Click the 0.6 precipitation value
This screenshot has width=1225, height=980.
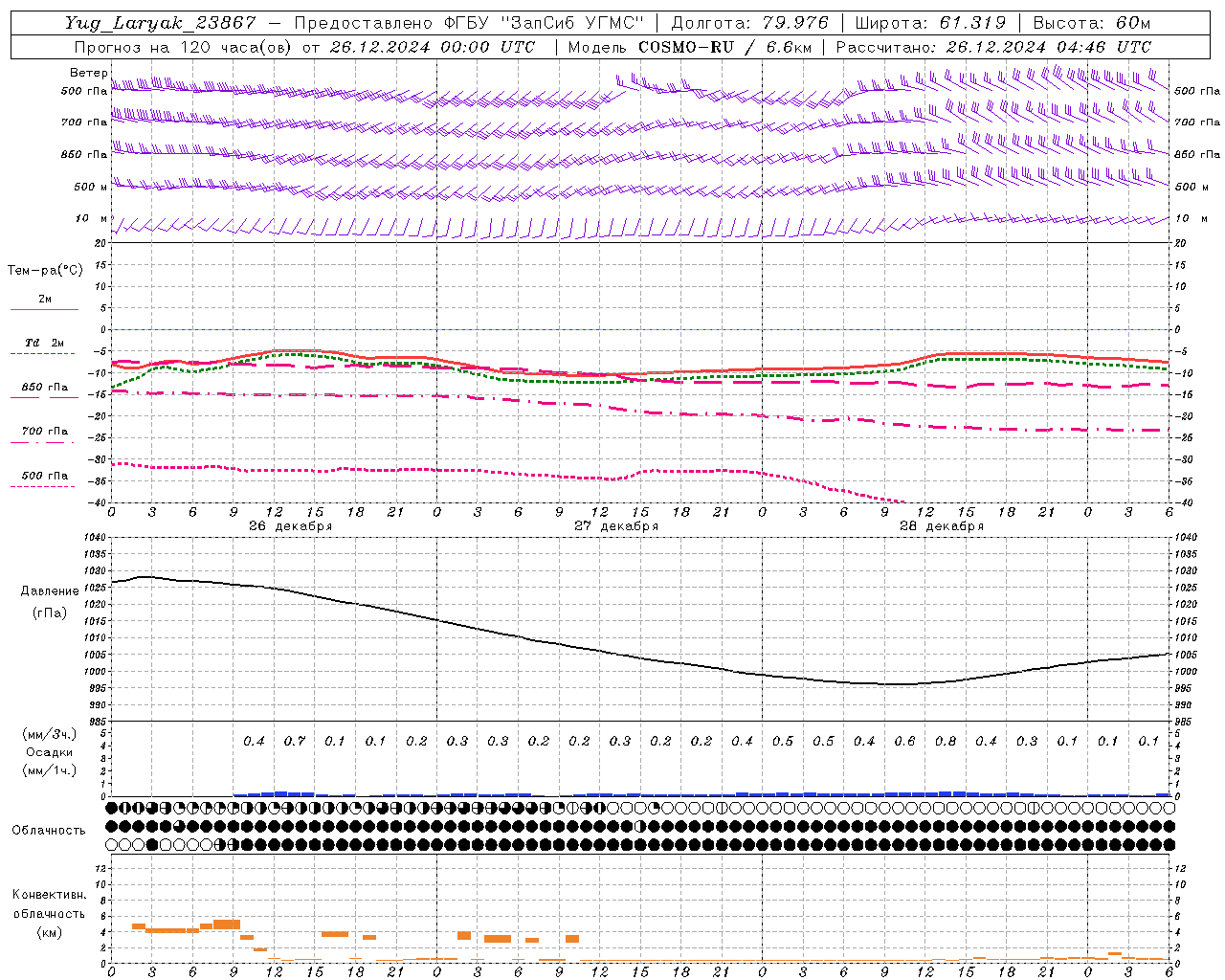(904, 742)
